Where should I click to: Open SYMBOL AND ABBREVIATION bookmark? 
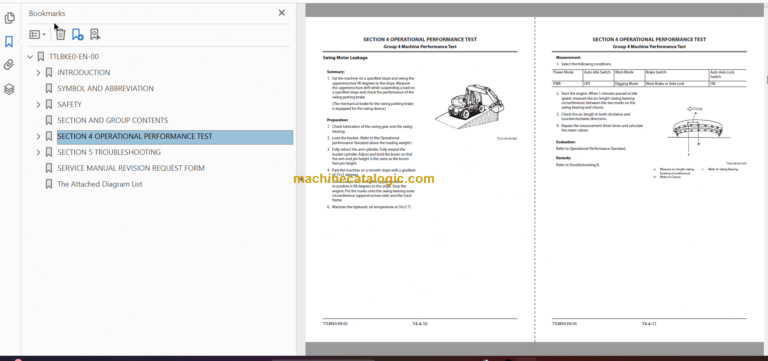coord(105,89)
